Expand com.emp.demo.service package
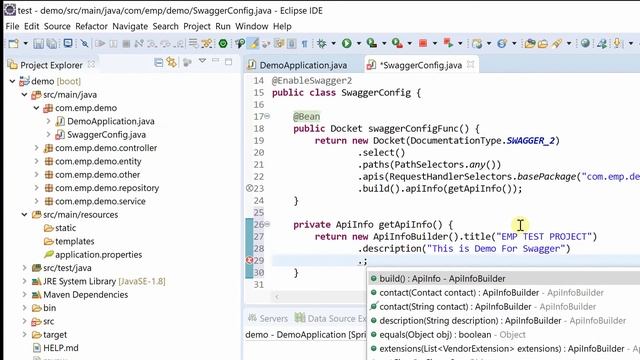 (36, 202)
